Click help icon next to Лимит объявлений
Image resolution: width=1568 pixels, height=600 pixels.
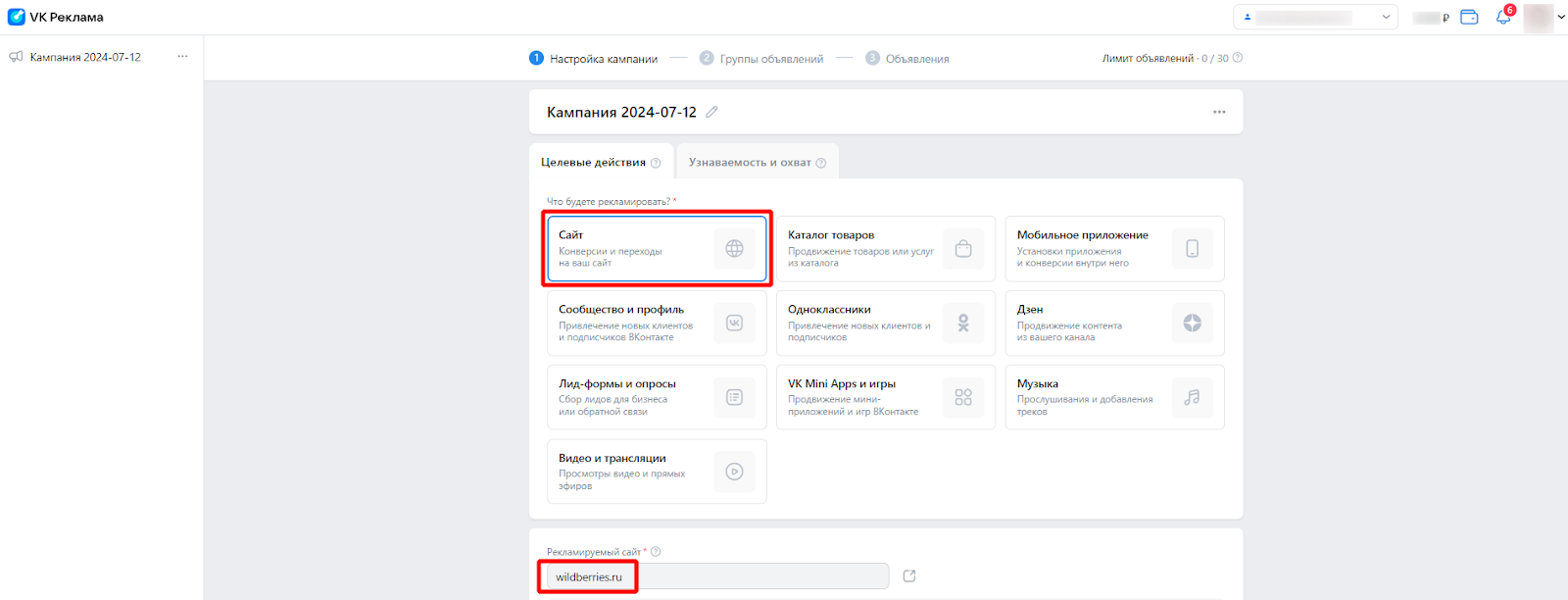coord(1238,58)
